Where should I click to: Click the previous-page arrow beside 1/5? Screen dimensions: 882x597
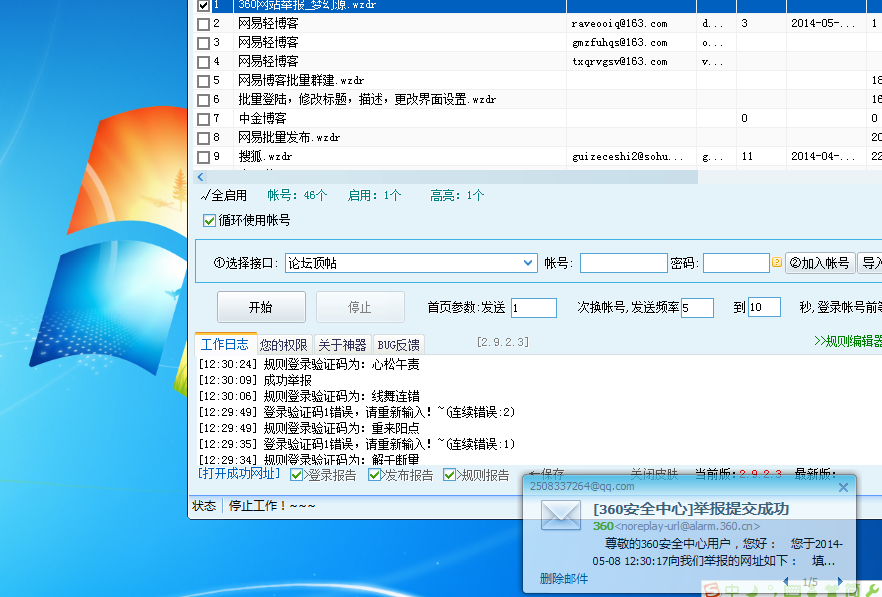(x=786, y=581)
